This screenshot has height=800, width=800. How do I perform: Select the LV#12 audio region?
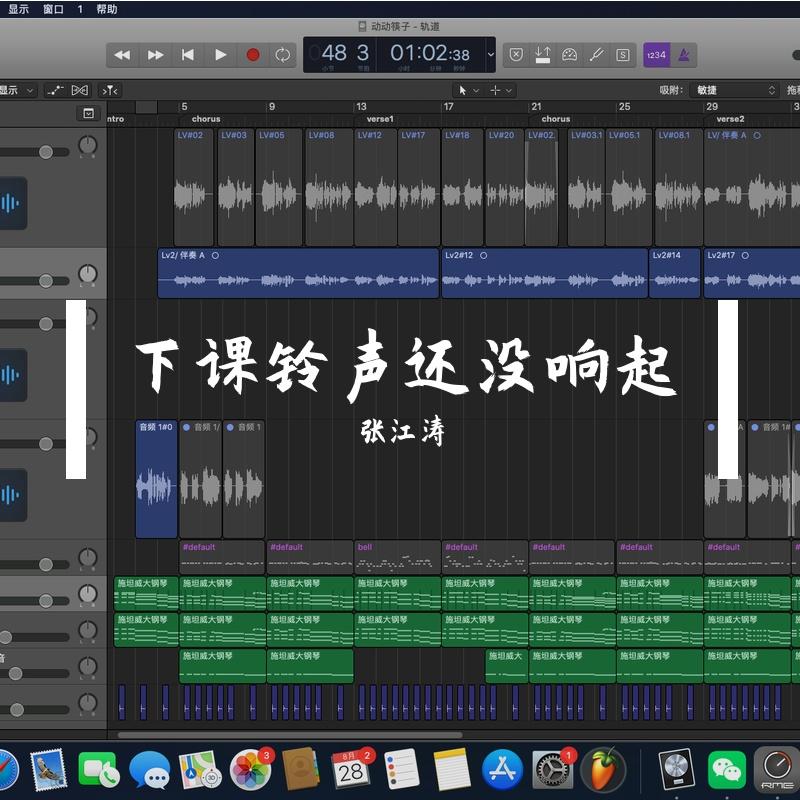click(x=375, y=187)
